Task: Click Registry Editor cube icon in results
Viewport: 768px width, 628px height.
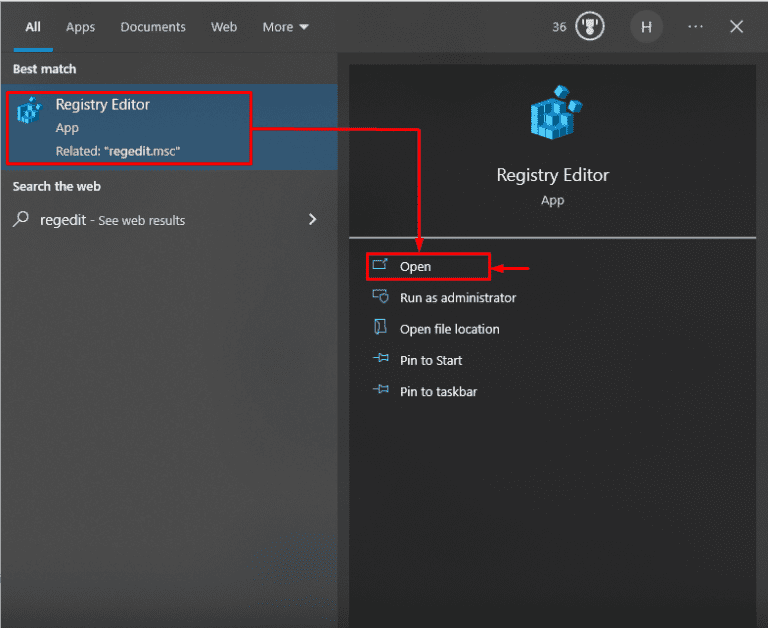Action: coord(29,110)
